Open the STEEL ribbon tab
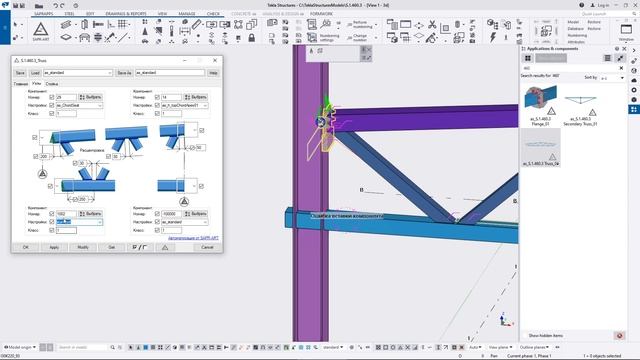This screenshot has height=360, width=640. (x=69, y=14)
